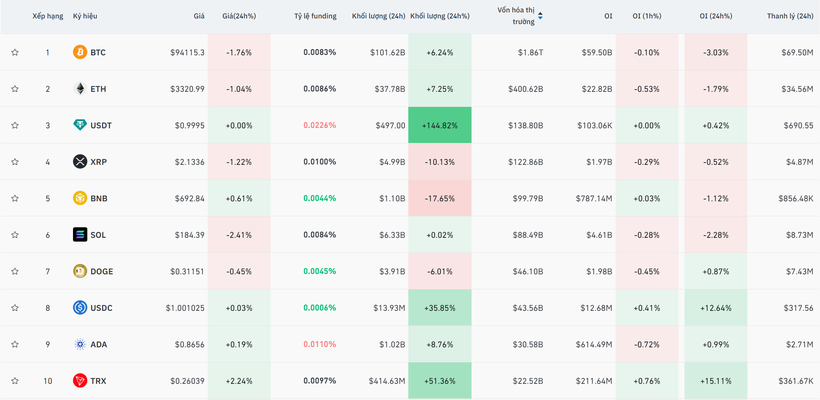The image size is (820, 400).
Task: Open the ADA ticker link
Action: coord(98,344)
